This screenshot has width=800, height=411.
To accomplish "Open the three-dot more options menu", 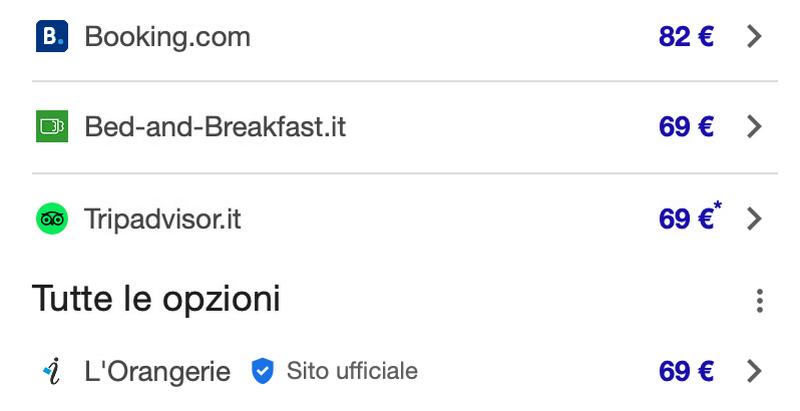I will pos(760,300).
